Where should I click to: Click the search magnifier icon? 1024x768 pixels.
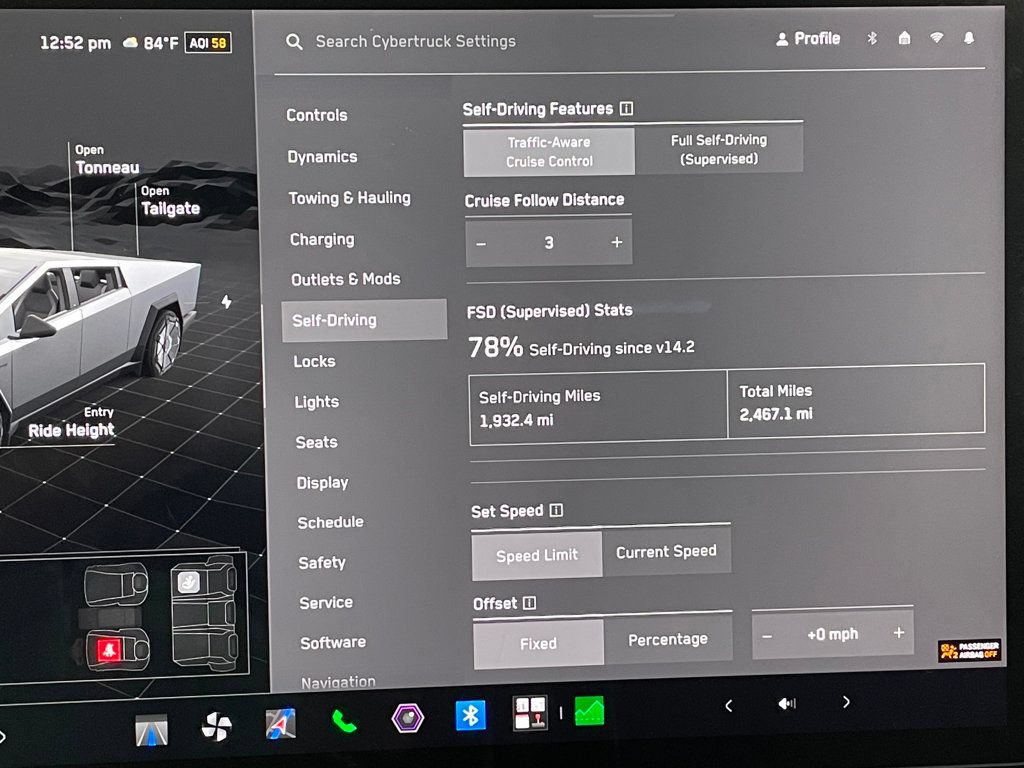point(294,42)
